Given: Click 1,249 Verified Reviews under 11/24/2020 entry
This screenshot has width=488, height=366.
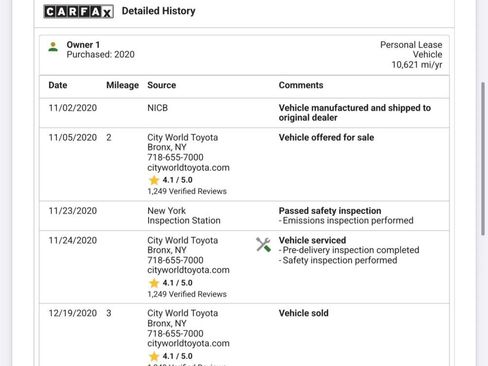Looking at the screenshot, I should [187, 294].
